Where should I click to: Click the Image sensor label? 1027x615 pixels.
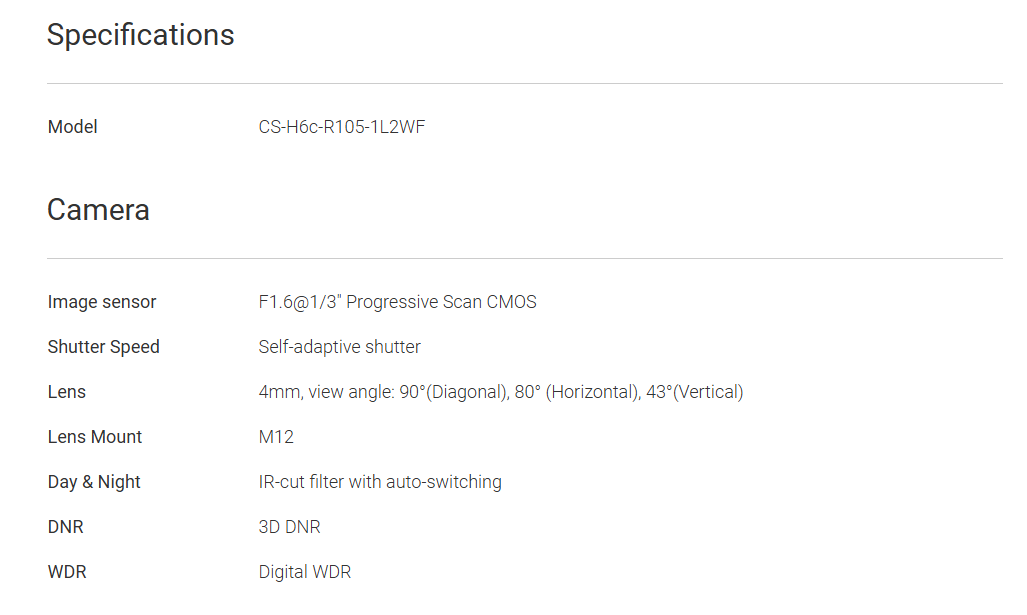(102, 302)
